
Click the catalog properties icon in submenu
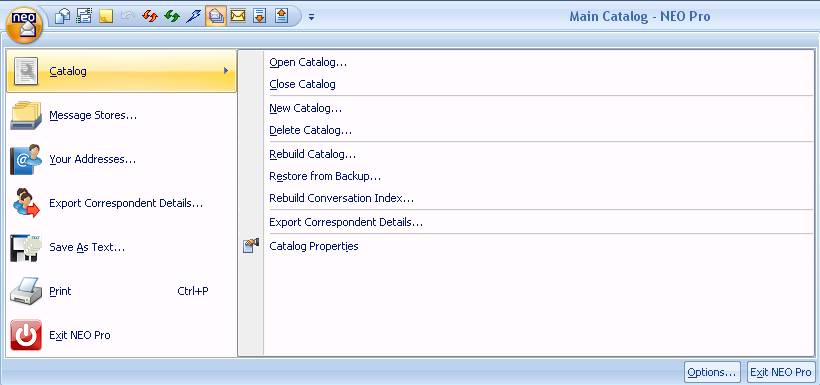[251, 246]
